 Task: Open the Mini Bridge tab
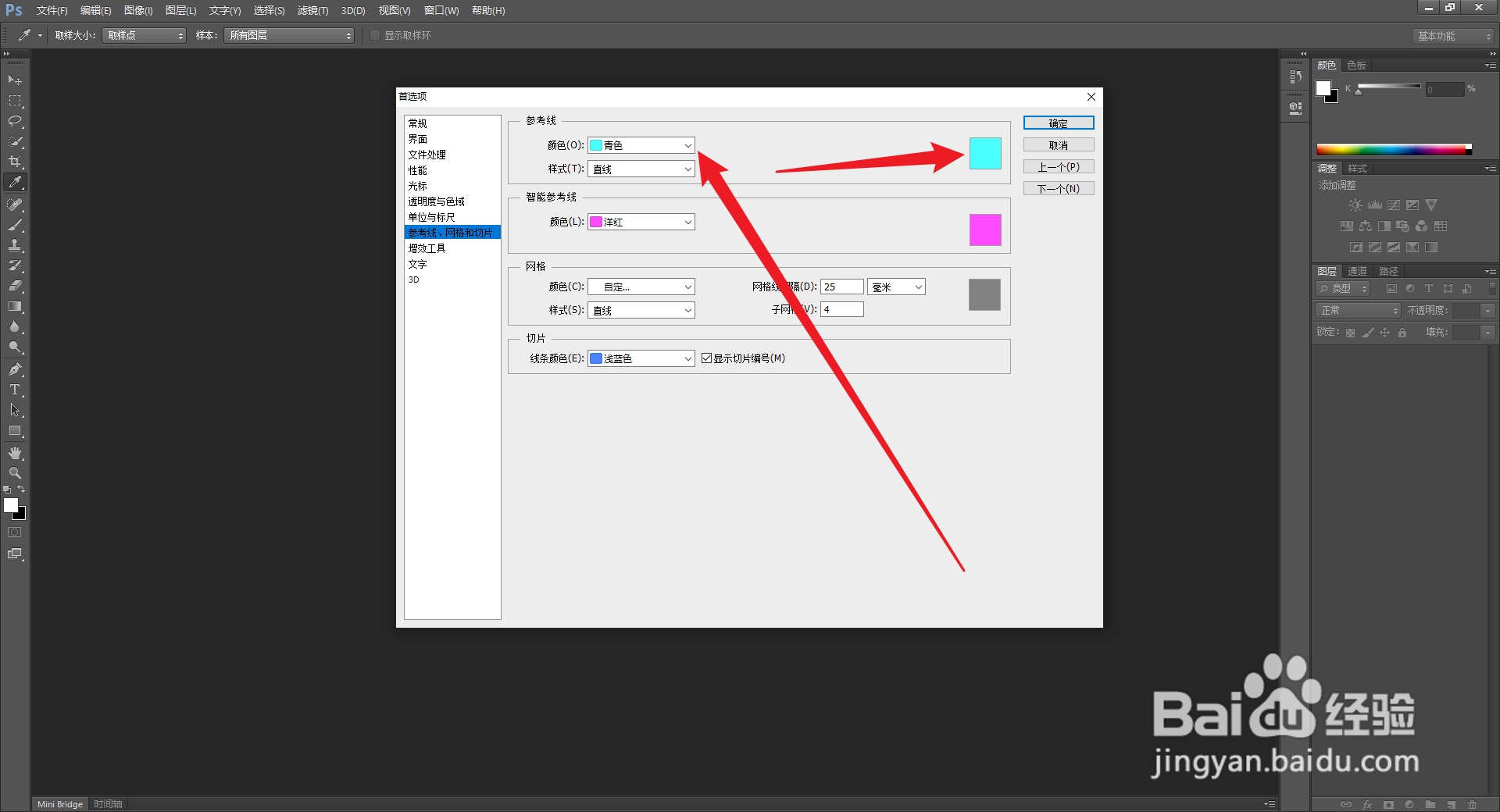click(x=60, y=804)
